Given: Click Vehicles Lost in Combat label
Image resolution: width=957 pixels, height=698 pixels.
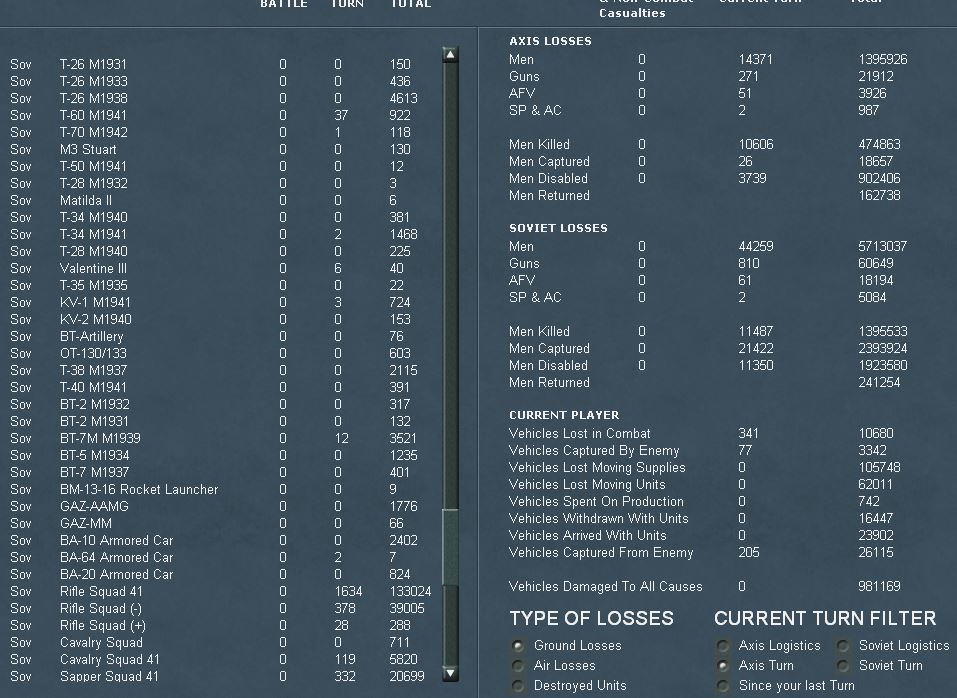Looking at the screenshot, I should [x=579, y=434].
